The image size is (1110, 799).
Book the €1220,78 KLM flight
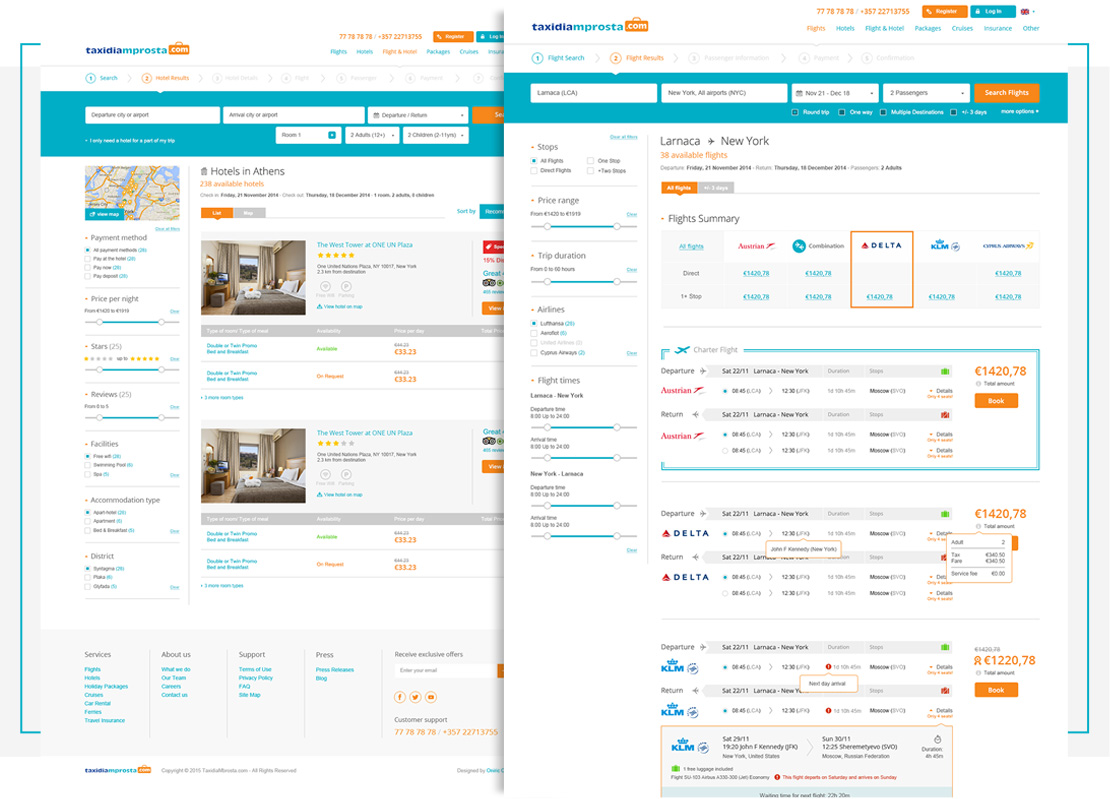[995, 690]
